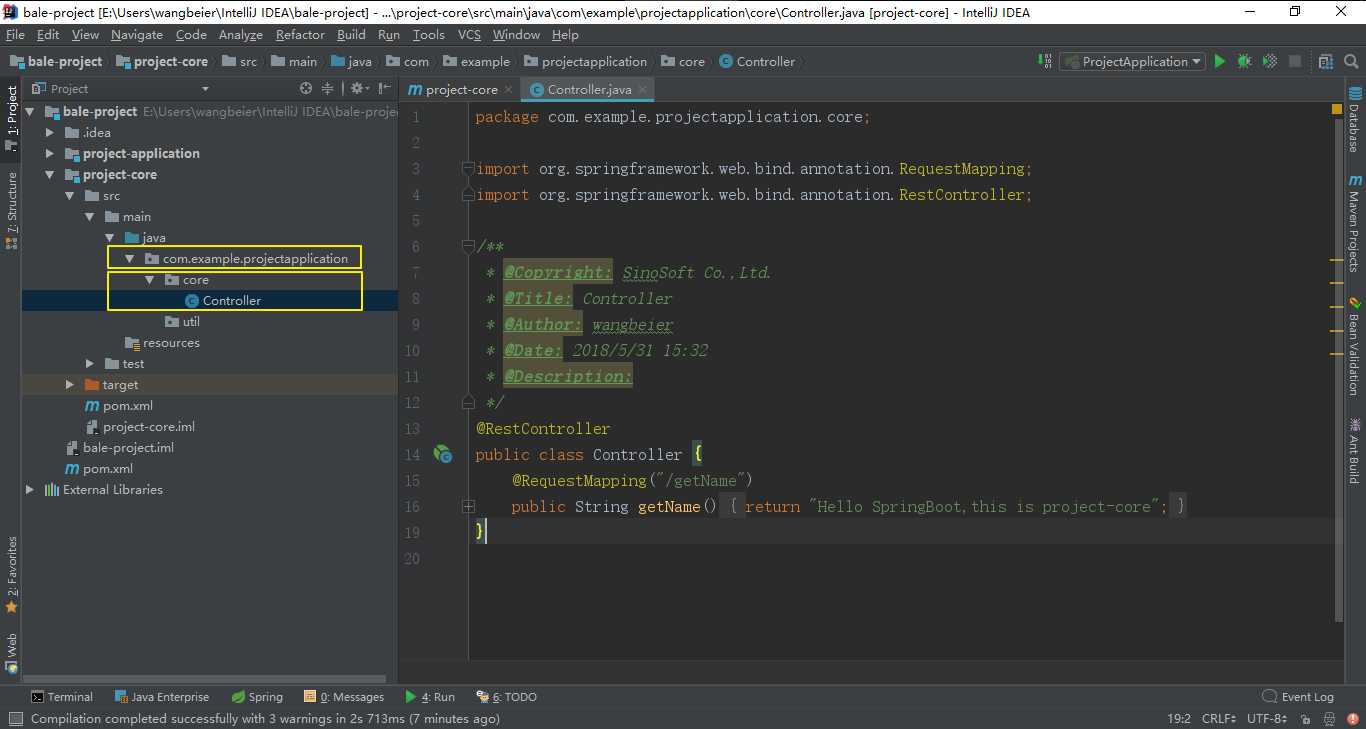
Task: Open the Navigate menu
Action: coord(137,35)
